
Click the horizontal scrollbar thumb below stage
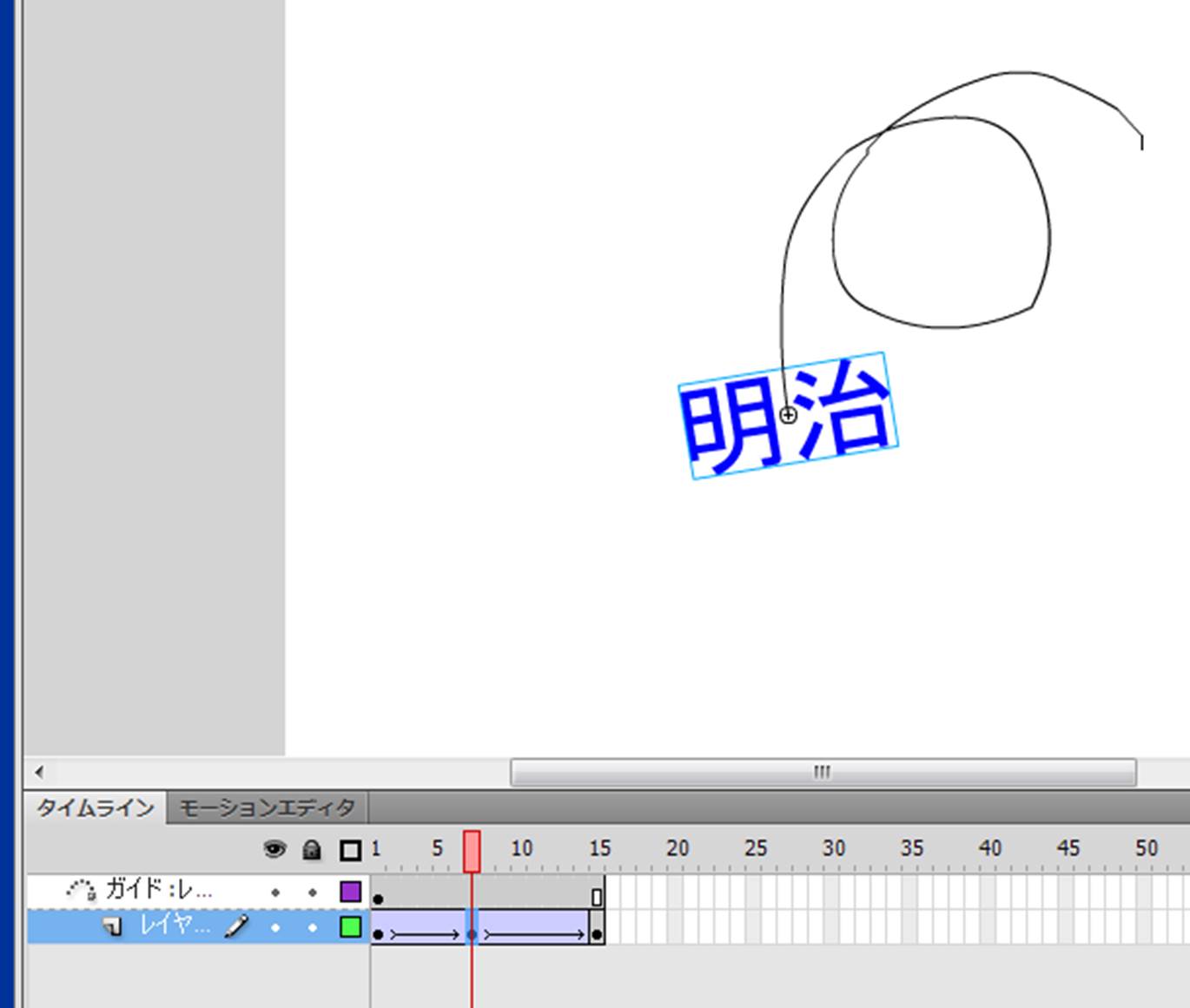tap(822, 772)
